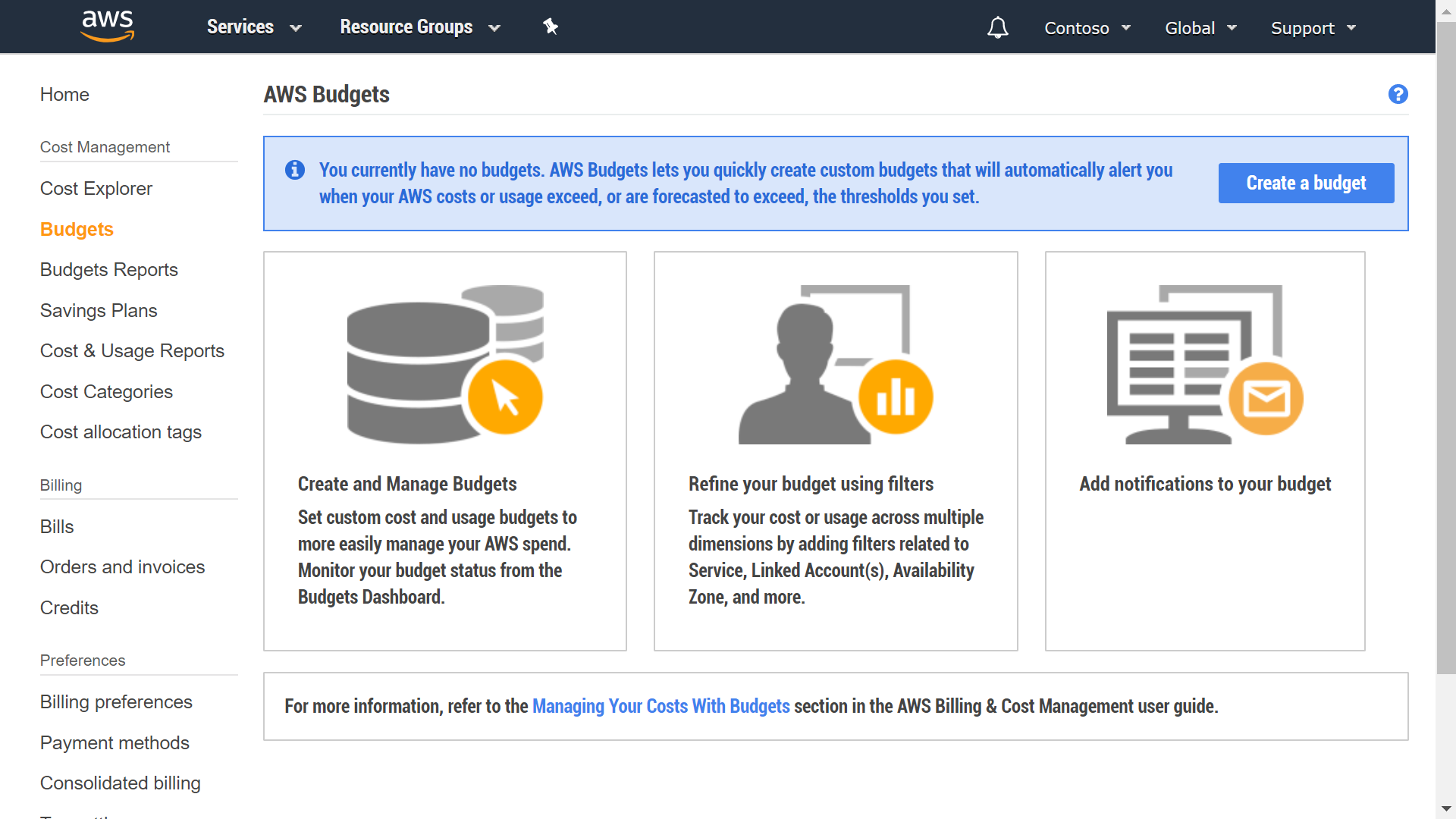This screenshot has width=1456, height=819.
Task: Click the database cursor illustration
Action: pos(445,364)
